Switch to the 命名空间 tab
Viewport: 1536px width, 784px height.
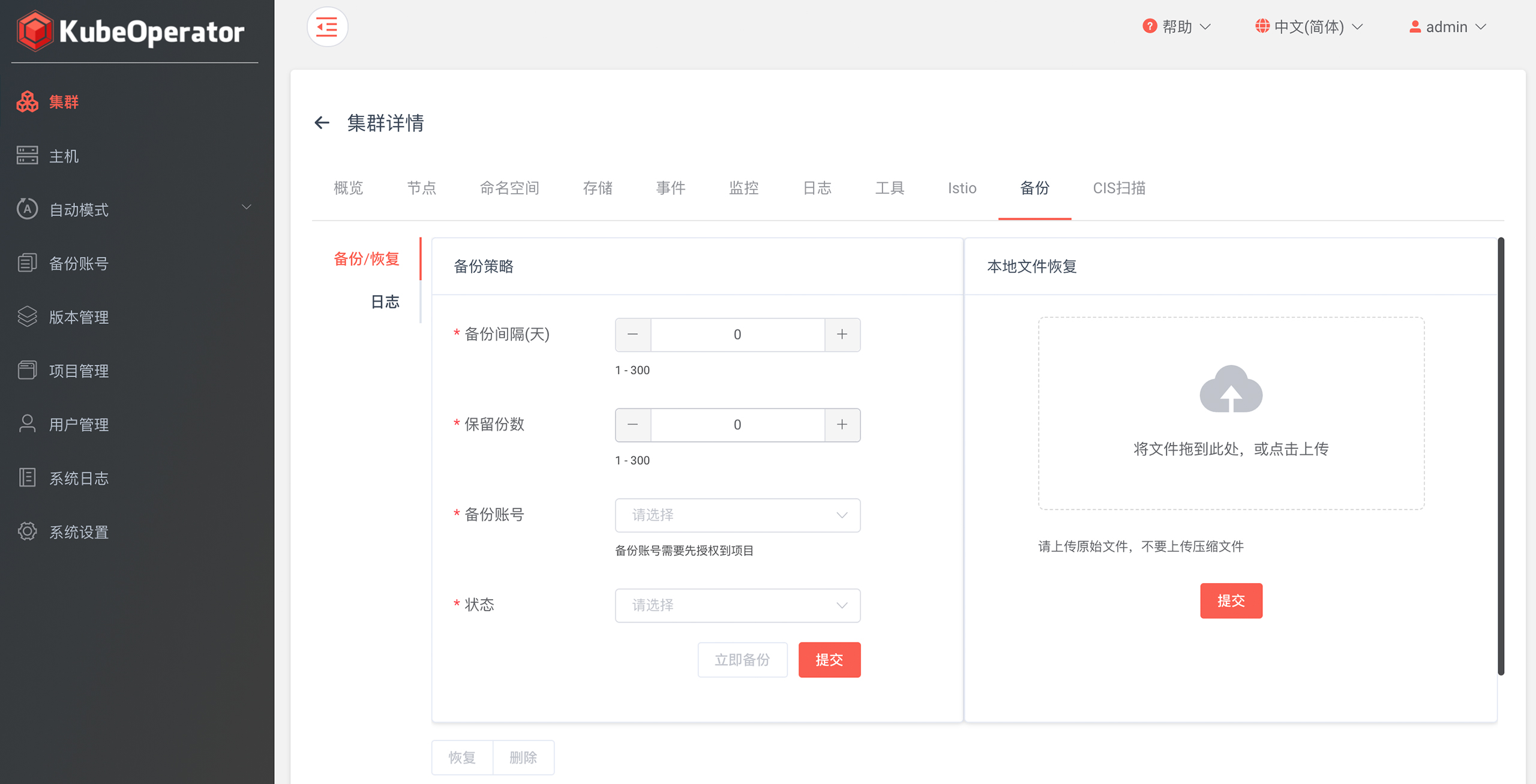coord(509,188)
